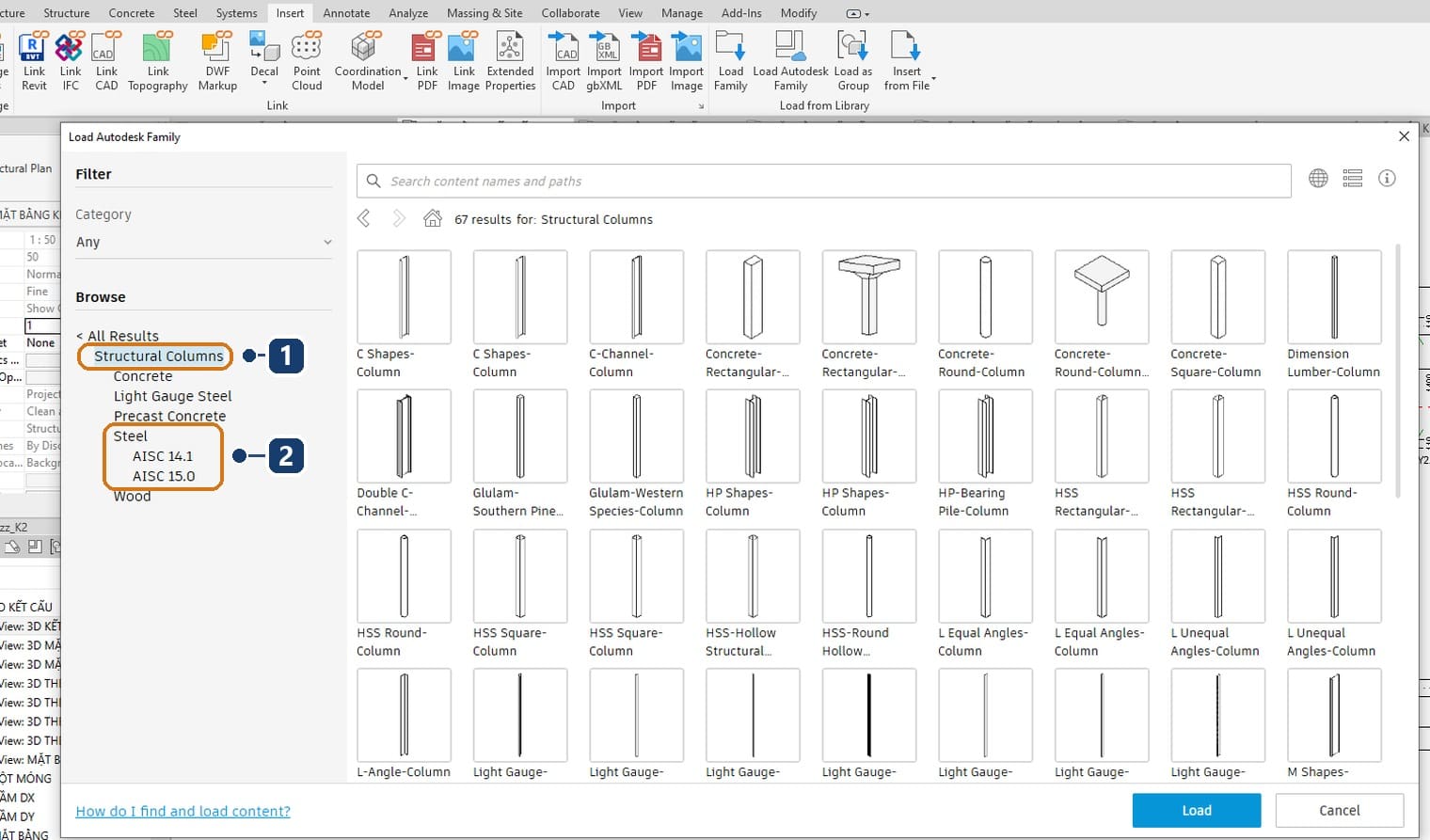Viewport: 1430px width, 840px height.
Task: Click the Cancel button
Action: 1340,810
